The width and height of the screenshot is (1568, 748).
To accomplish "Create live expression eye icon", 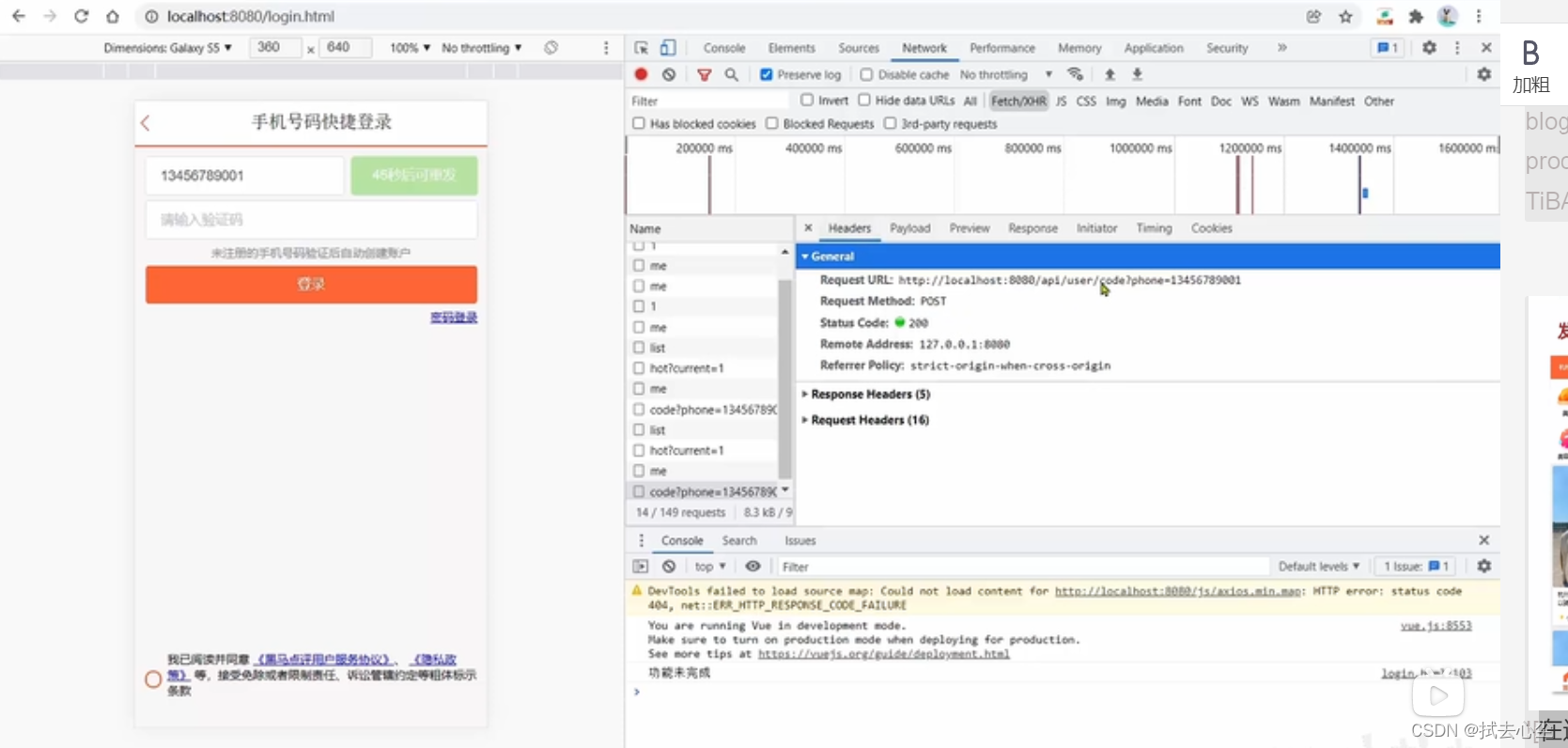I will [x=753, y=567].
